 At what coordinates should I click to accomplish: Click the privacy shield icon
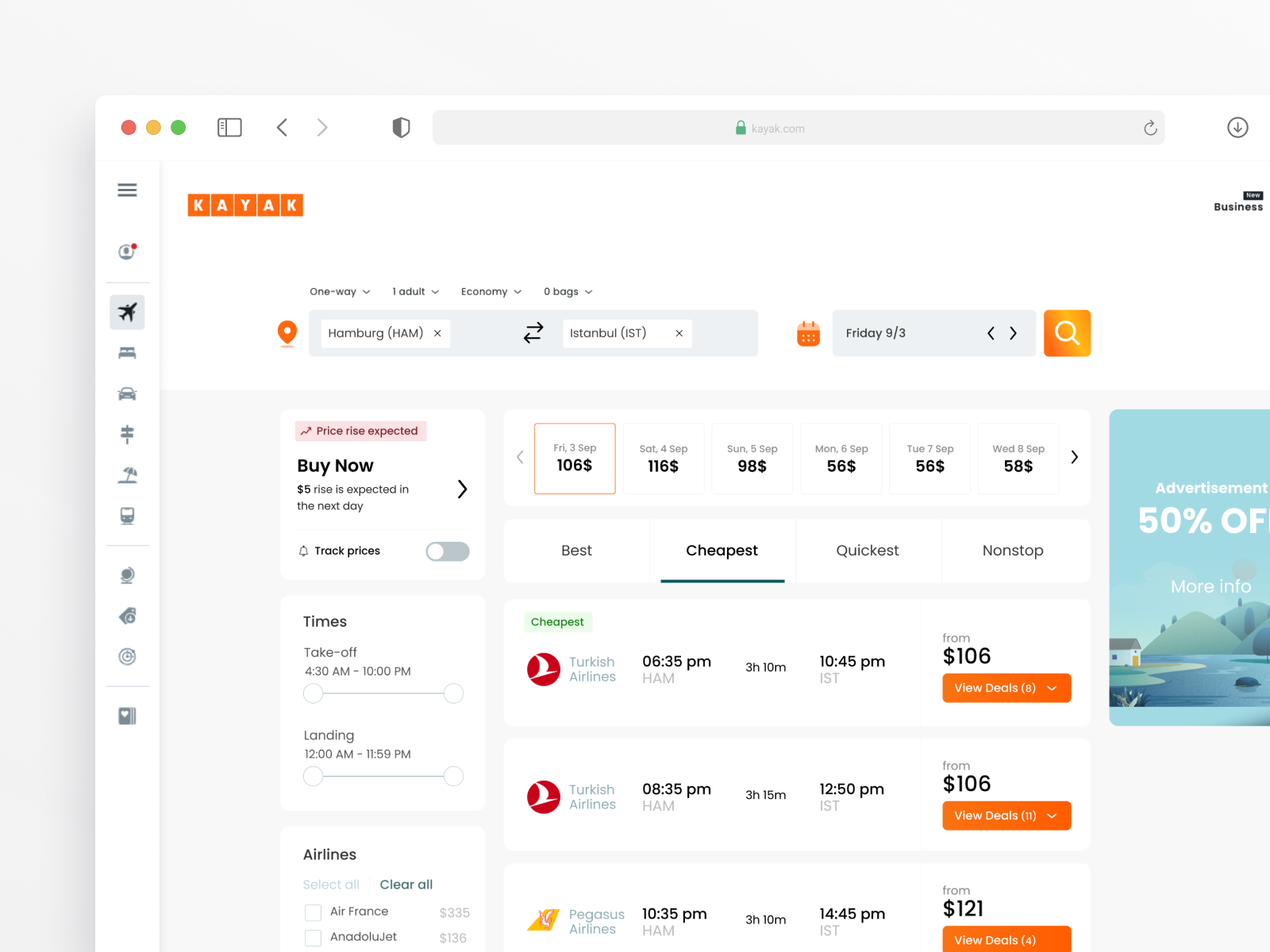click(402, 128)
